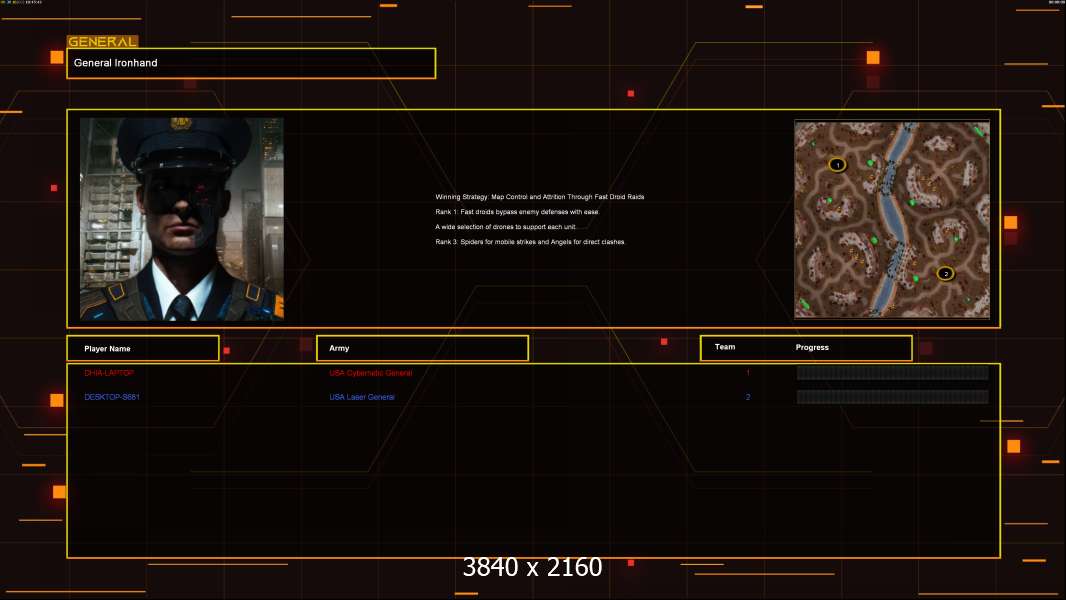
Task: Click the Rank 3 Spiders and Angels line
Action: [530, 241]
